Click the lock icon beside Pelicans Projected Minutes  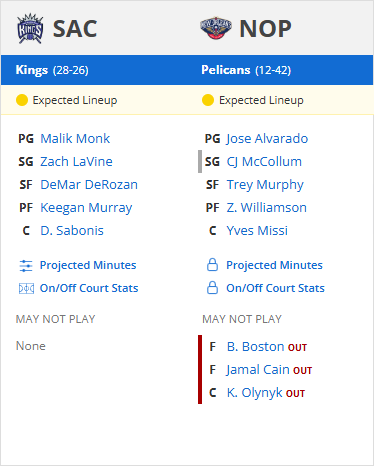(x=212, y=265)
